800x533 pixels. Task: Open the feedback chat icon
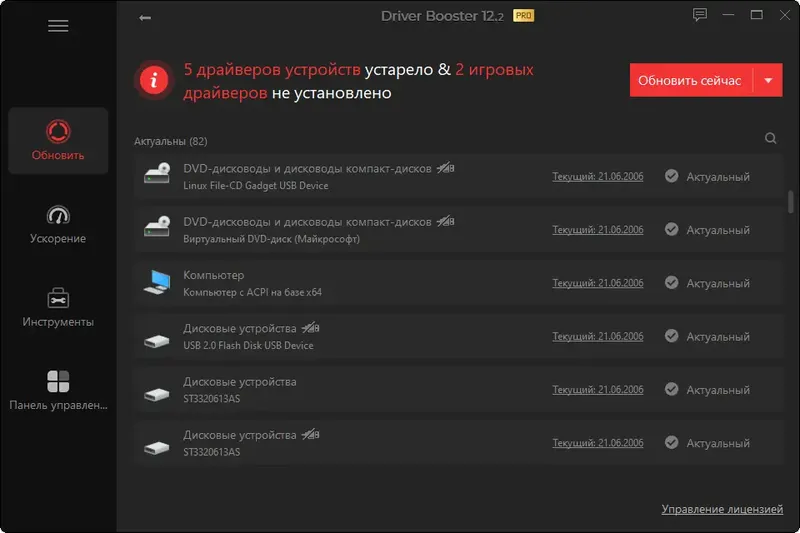[699, 15]
